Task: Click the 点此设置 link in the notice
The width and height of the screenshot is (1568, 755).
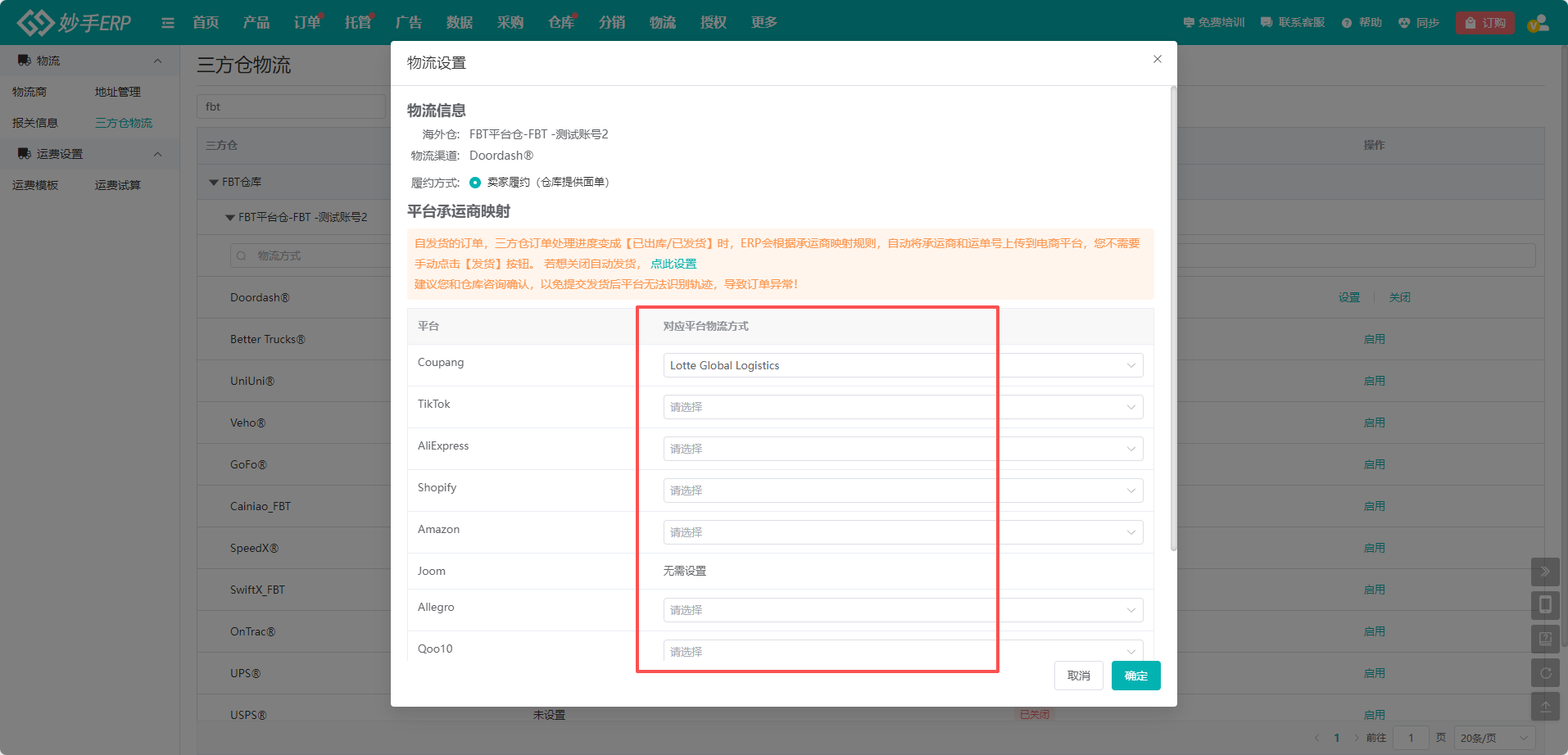Action: tap(673, 264)
